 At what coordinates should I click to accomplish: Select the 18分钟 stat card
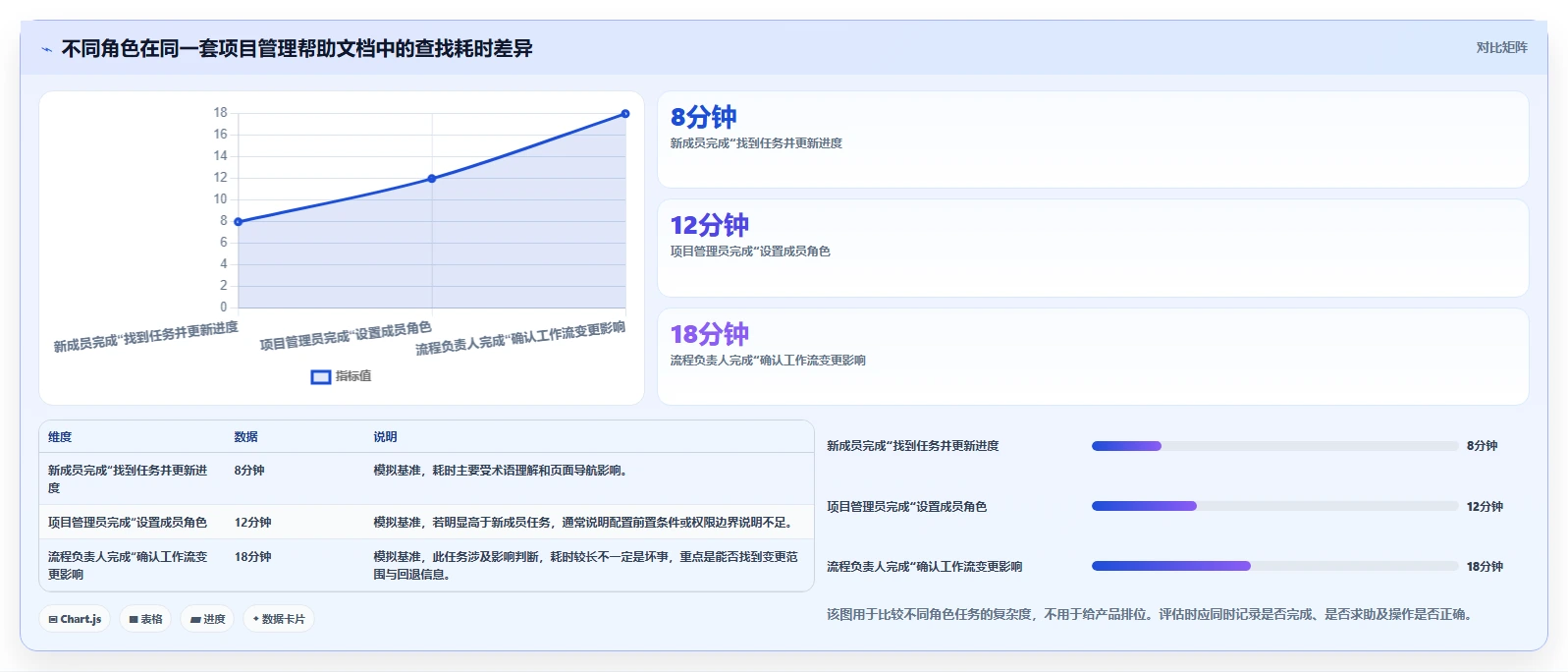coord(1093,357)
